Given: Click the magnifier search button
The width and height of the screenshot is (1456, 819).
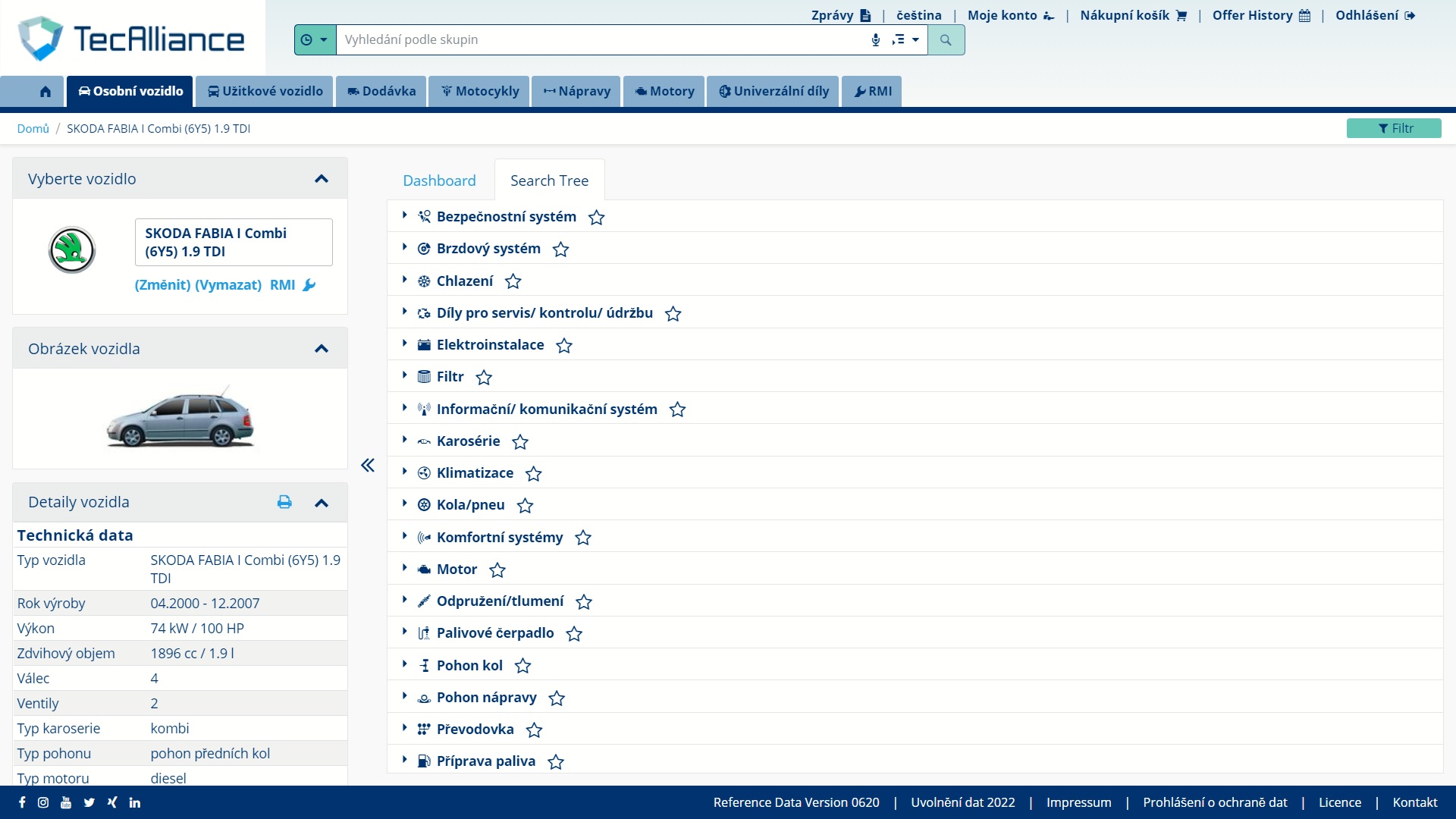Looking at the screenshot, I should (946, 40).
